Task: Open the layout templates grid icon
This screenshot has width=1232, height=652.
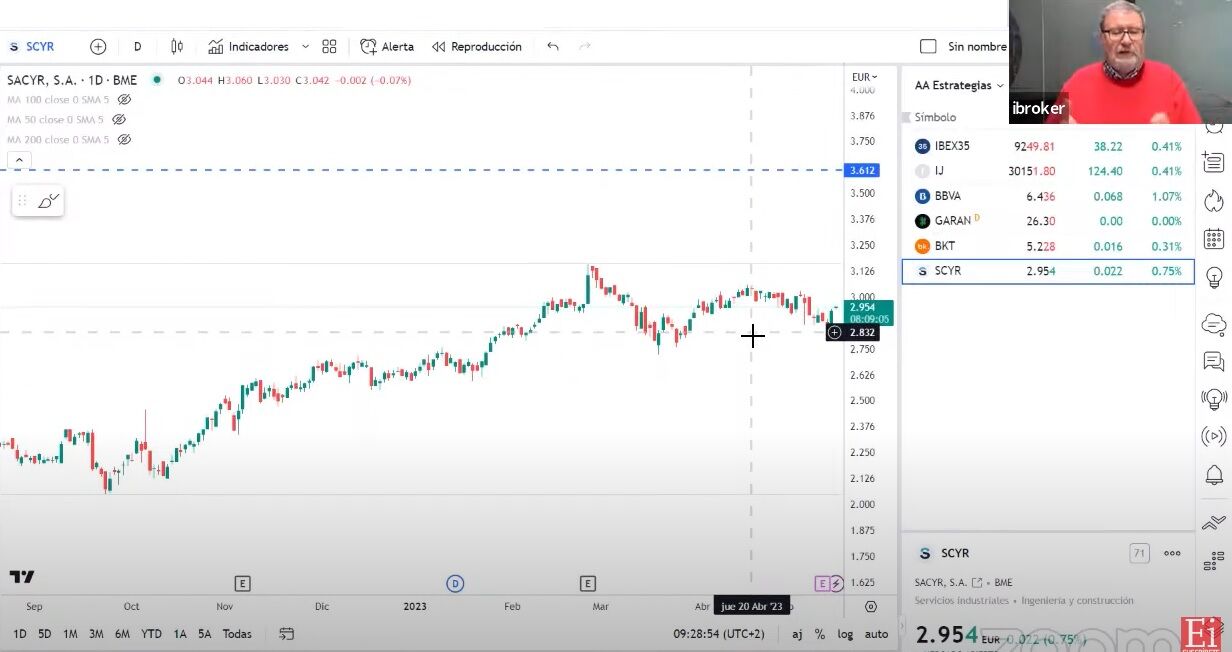Action: [x=329, y=47]
